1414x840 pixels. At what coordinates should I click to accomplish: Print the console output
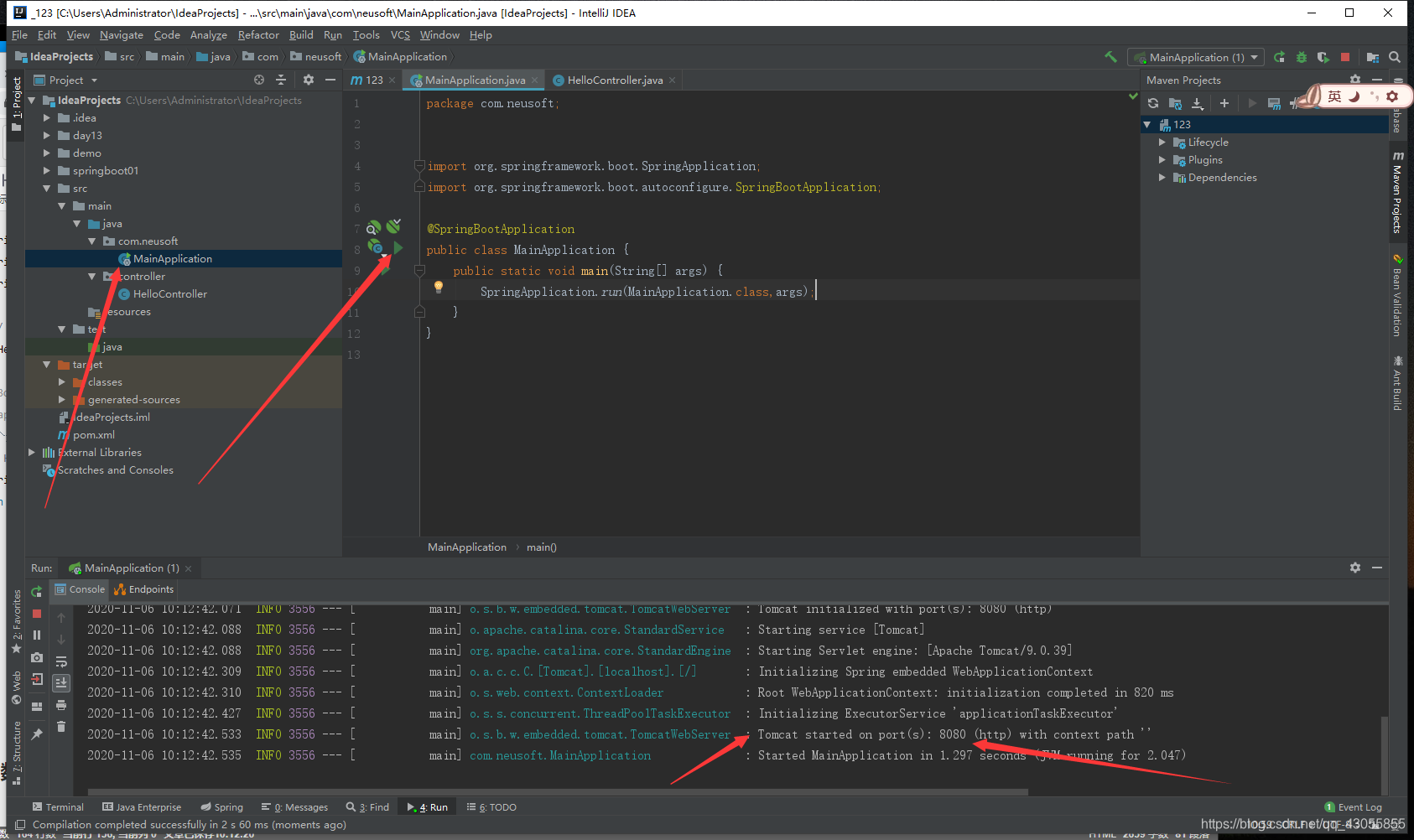[x=61, y=705]
